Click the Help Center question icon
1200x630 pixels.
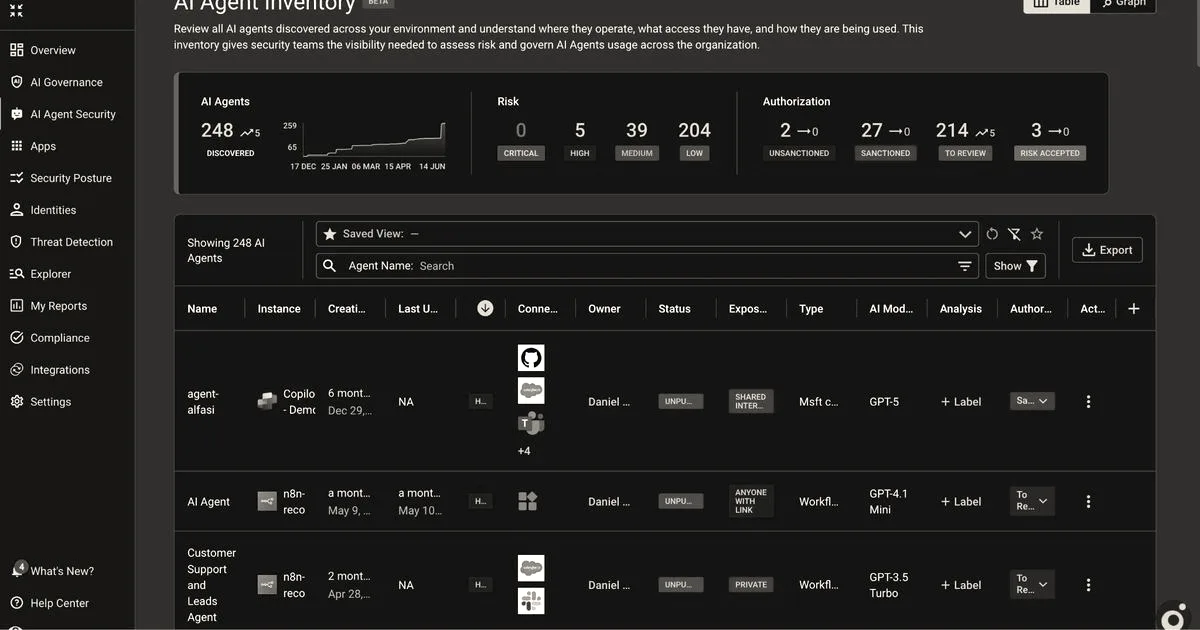pos(16,603)
